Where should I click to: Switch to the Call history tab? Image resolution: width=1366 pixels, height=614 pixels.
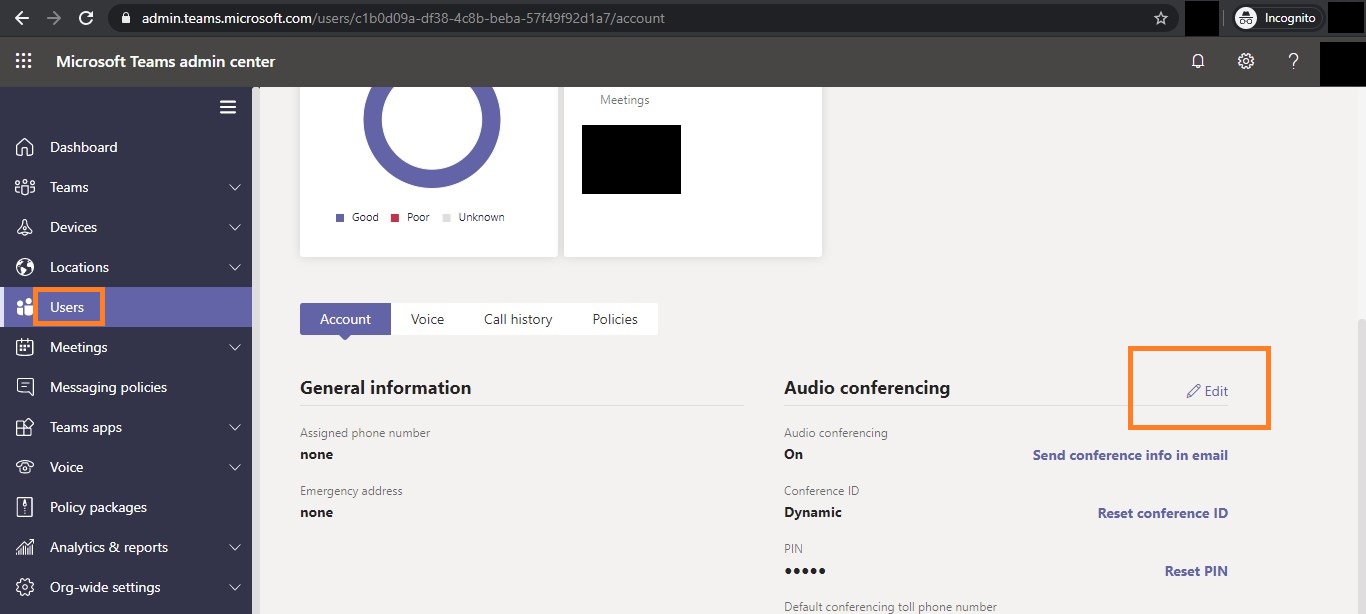point(518,319)
